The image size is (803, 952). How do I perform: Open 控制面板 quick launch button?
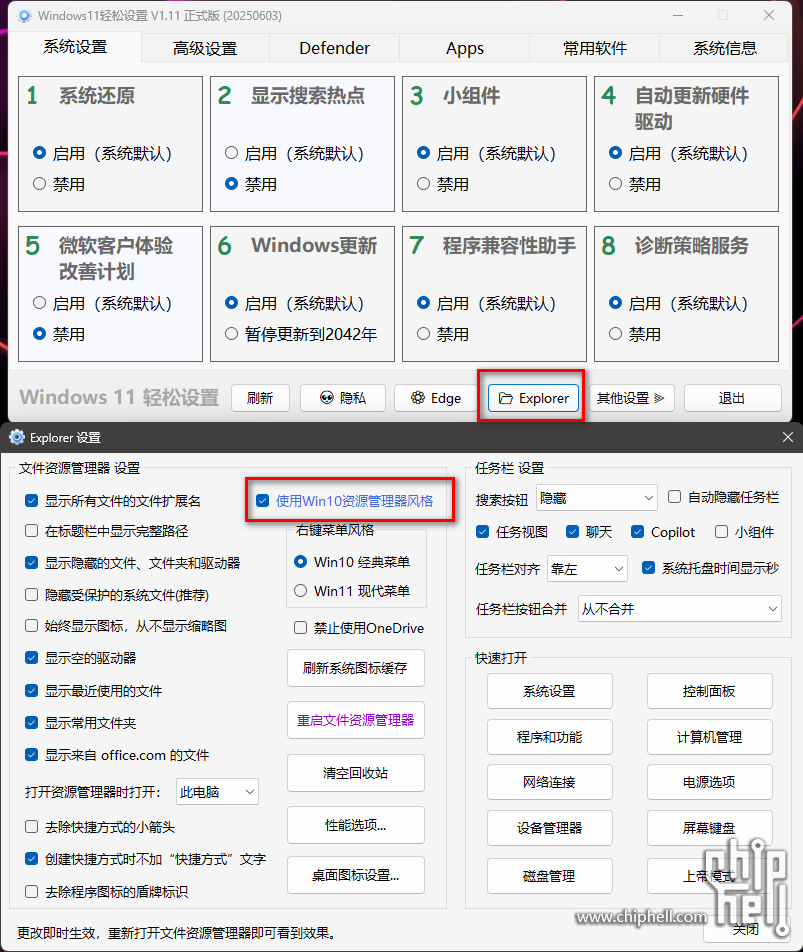710,691
